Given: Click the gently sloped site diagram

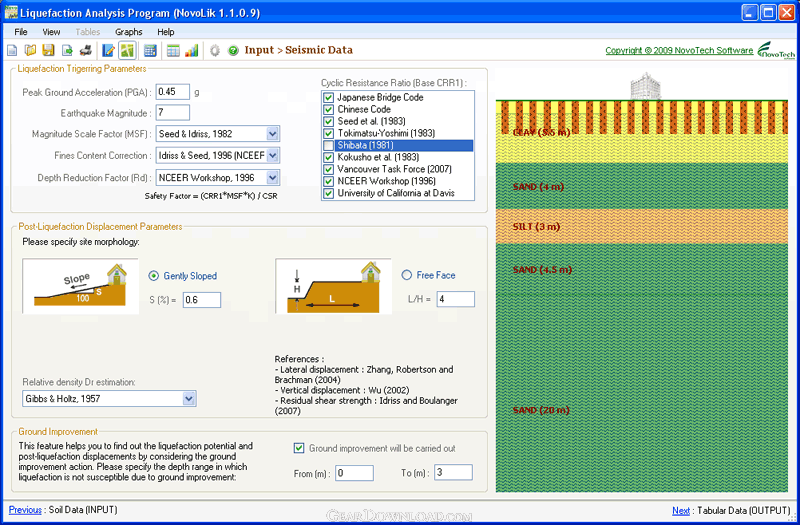Looking at the screenshot, I should tap(80, 286).
